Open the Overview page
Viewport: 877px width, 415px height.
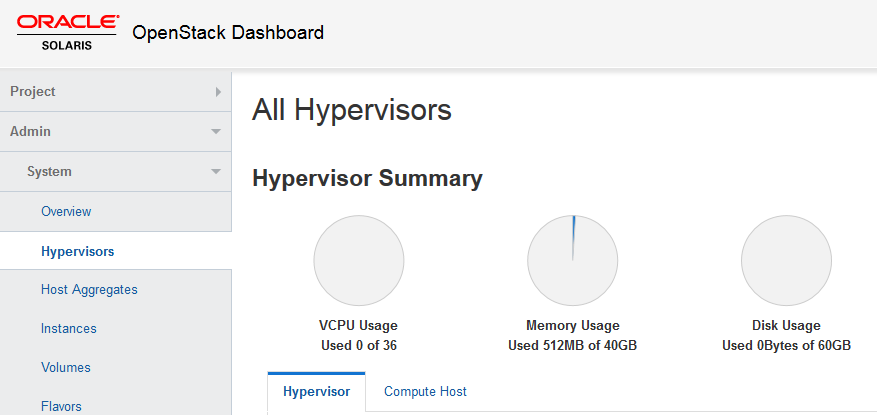[x=66, y=212]
